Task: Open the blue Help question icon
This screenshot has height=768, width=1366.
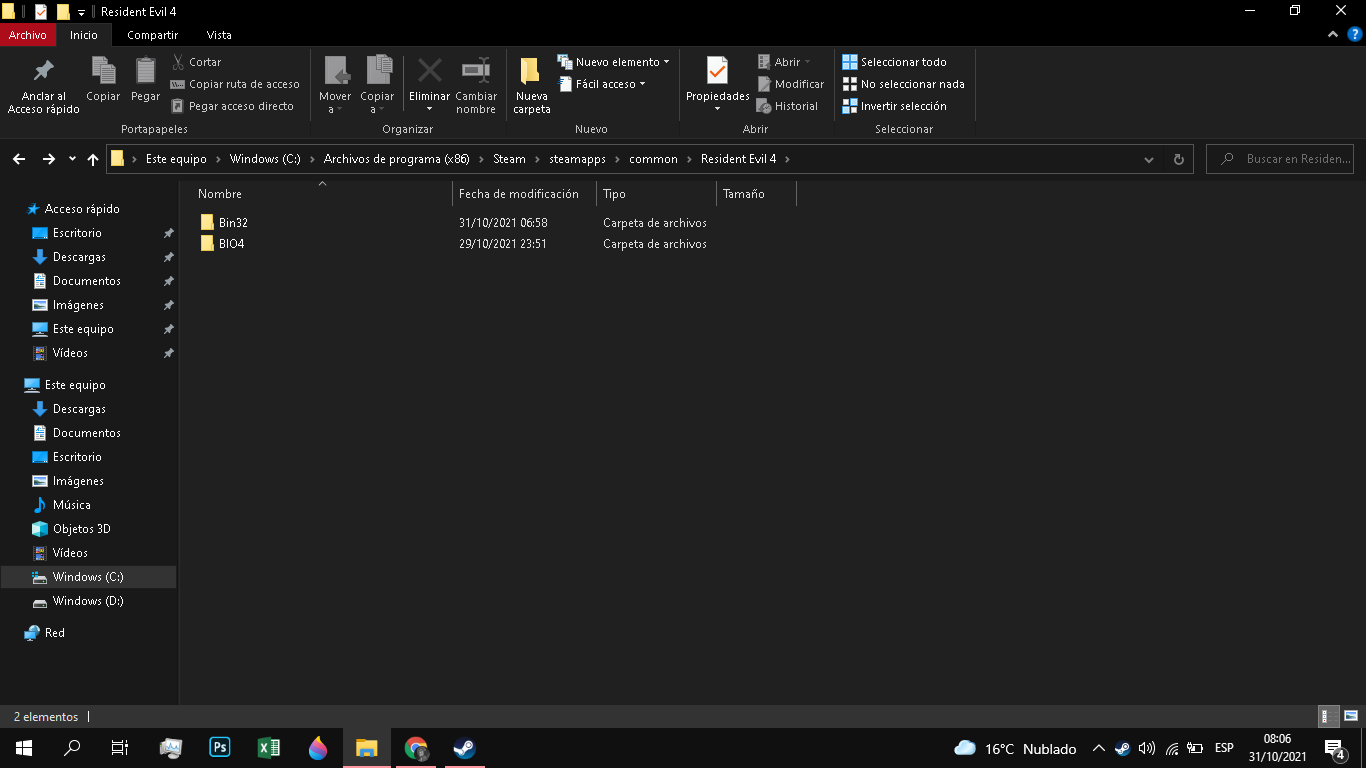Action: click(1355, 35)
